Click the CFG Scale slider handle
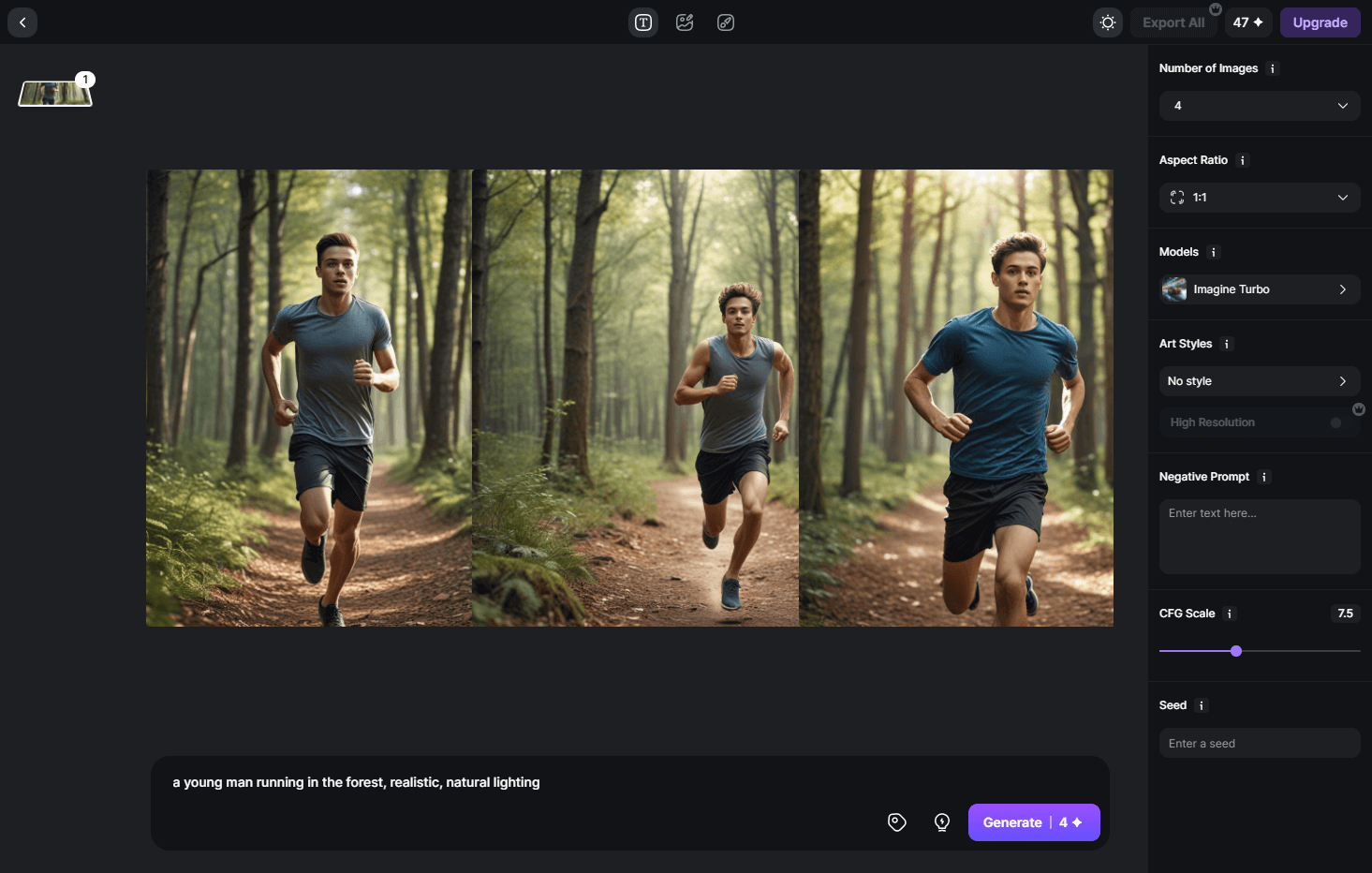The height and width of the screenshot is (873, 1372). 1236,651
